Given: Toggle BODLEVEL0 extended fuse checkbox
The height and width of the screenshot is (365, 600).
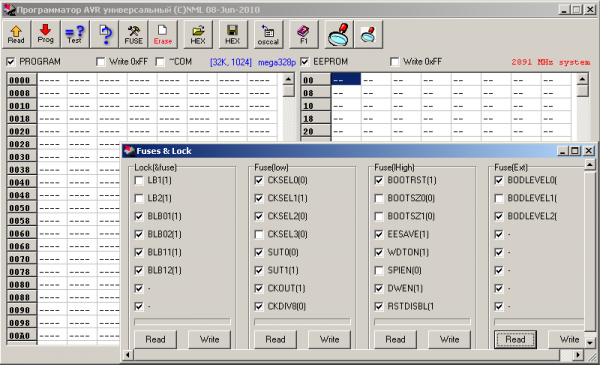Looking at the screenshot, I should tap(499, 180).
